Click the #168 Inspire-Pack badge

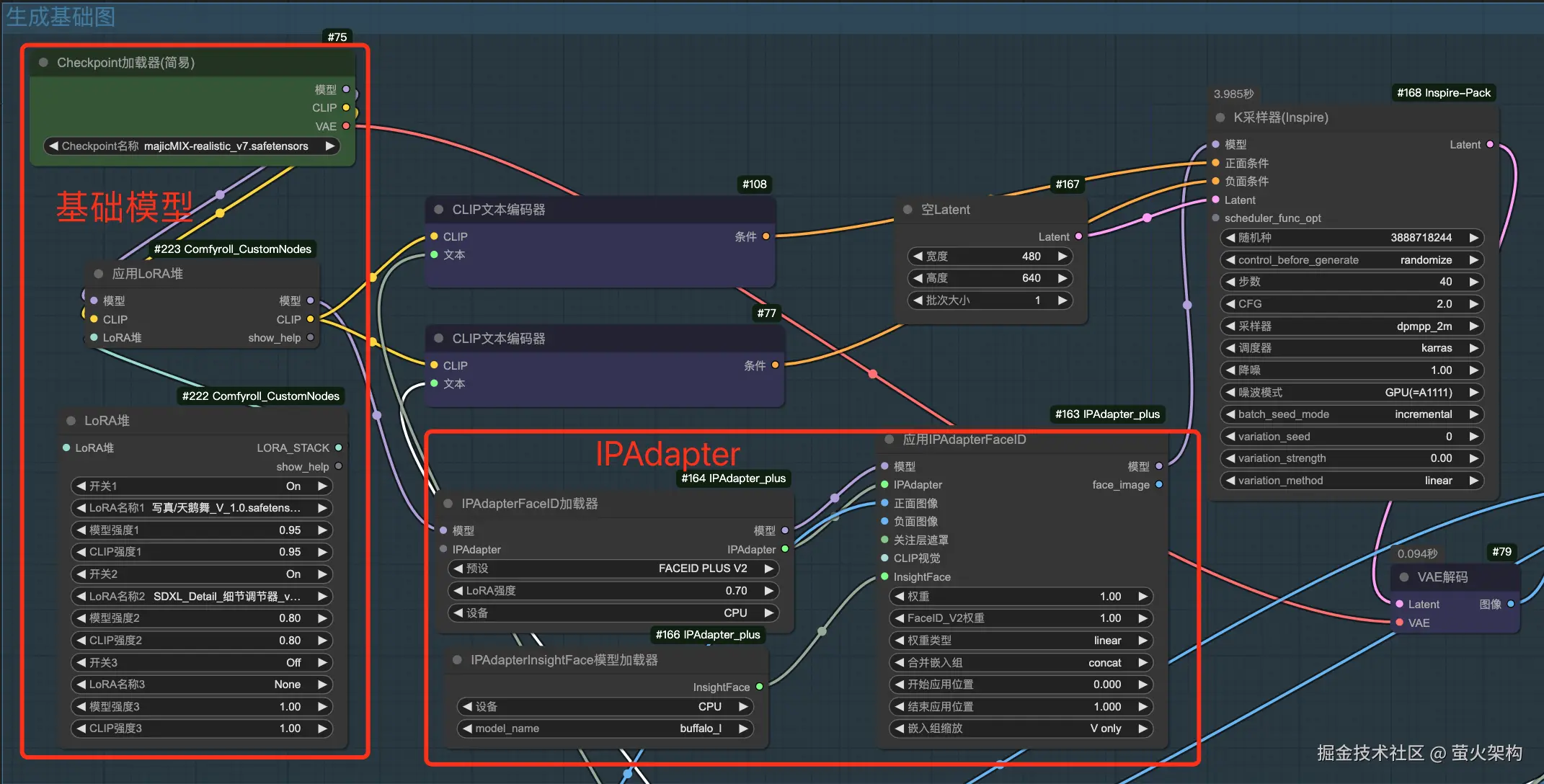(1443, 93)
